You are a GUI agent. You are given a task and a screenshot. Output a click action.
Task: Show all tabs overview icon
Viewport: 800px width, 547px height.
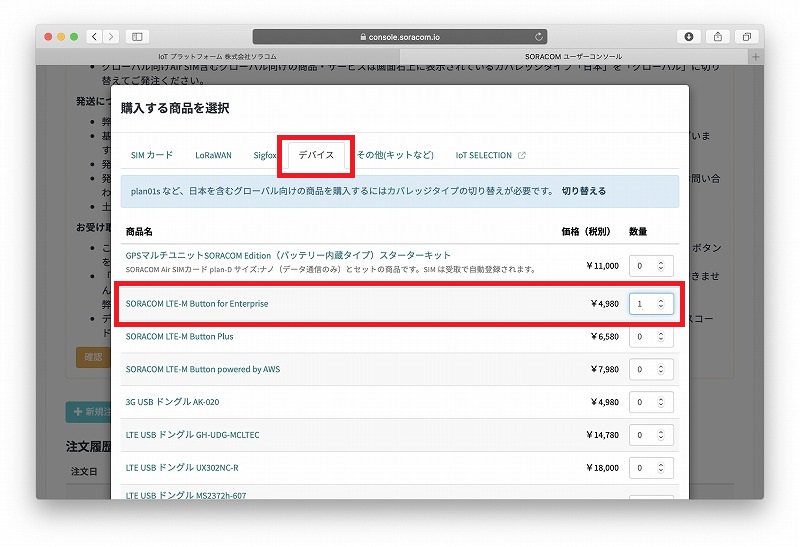click(x=747, y=37)
